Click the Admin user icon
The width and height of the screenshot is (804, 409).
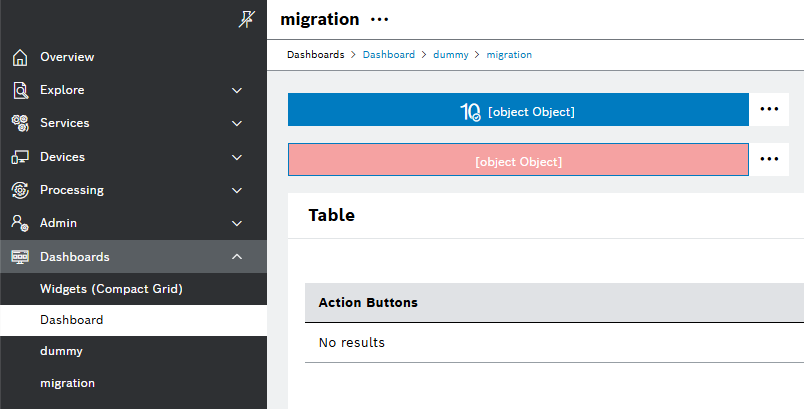(19, 223)
